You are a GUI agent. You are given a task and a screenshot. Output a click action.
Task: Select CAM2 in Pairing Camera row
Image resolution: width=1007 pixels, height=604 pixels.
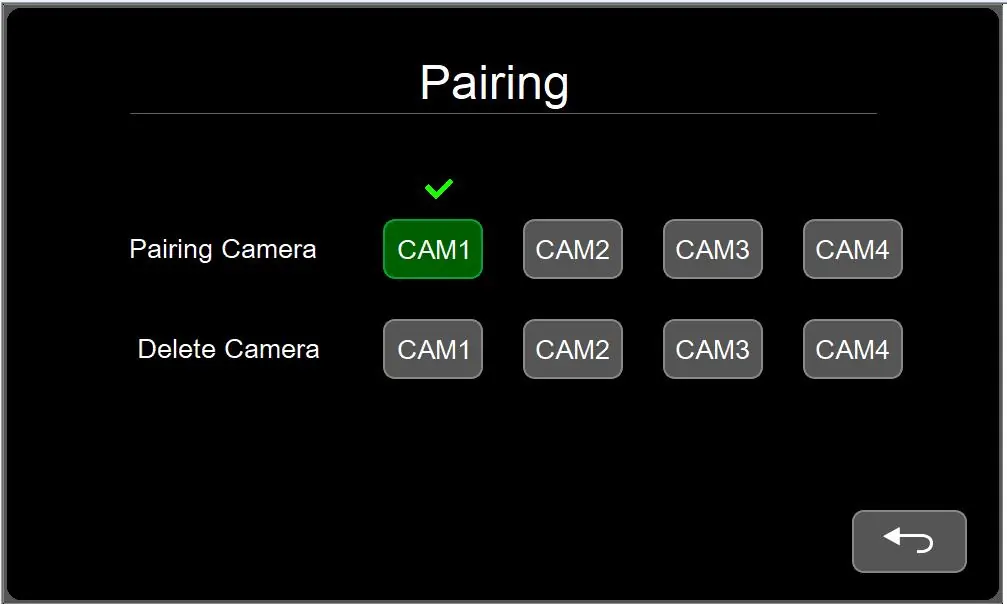(573, 249)
